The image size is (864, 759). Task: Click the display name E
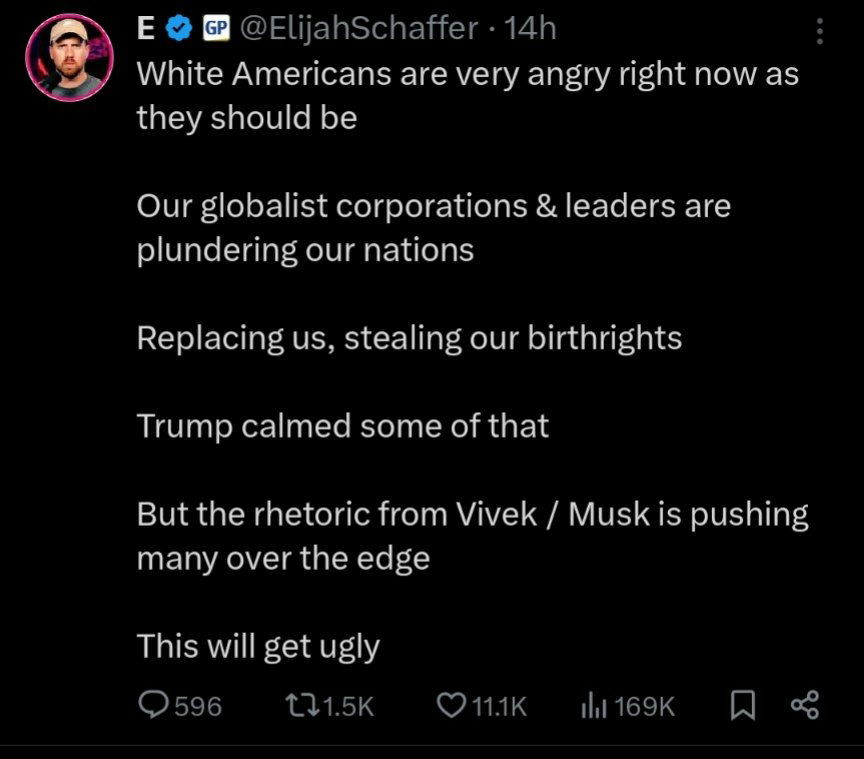pos(146,28)
